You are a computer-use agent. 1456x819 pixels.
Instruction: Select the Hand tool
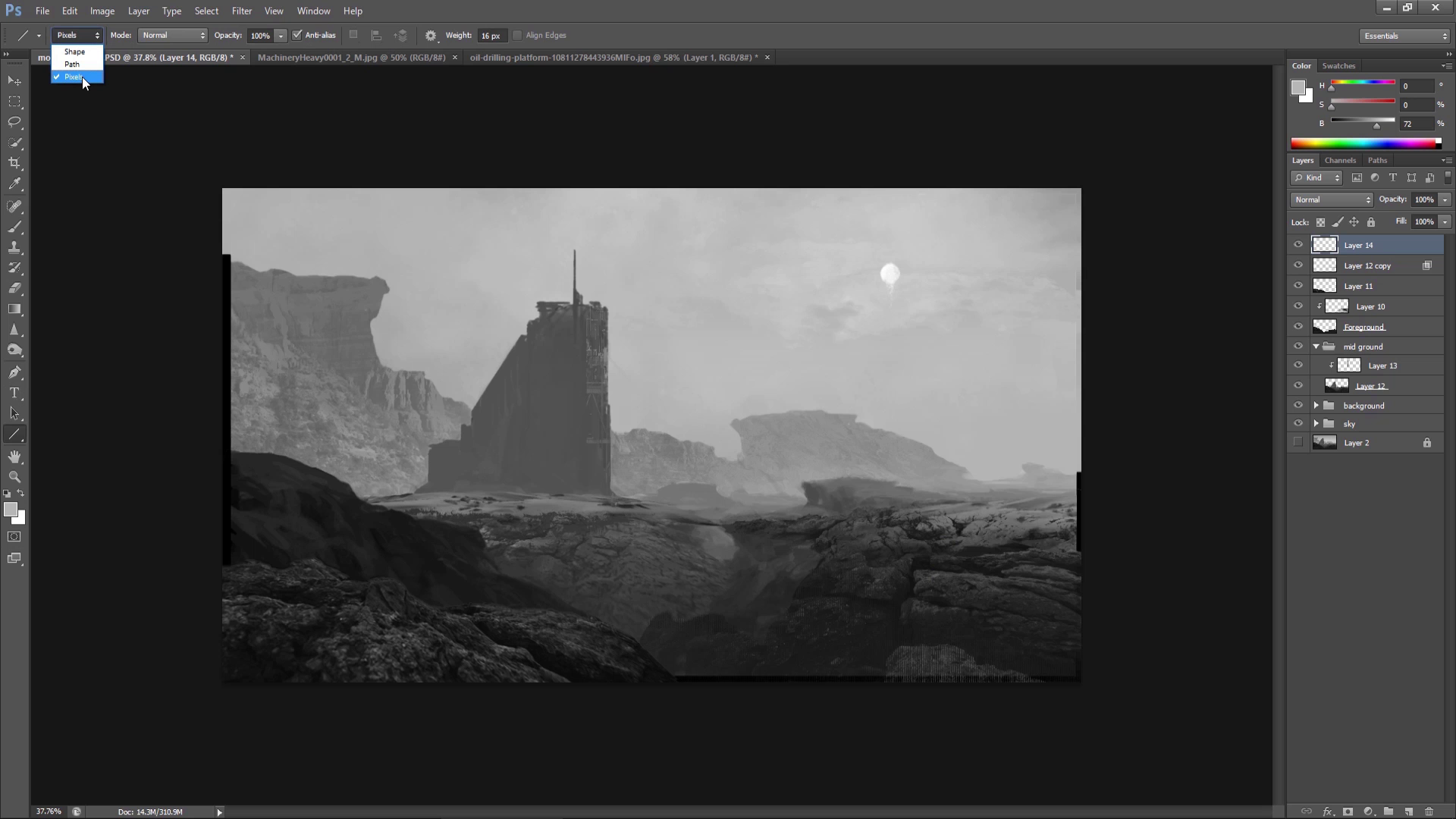click(14, 457)
